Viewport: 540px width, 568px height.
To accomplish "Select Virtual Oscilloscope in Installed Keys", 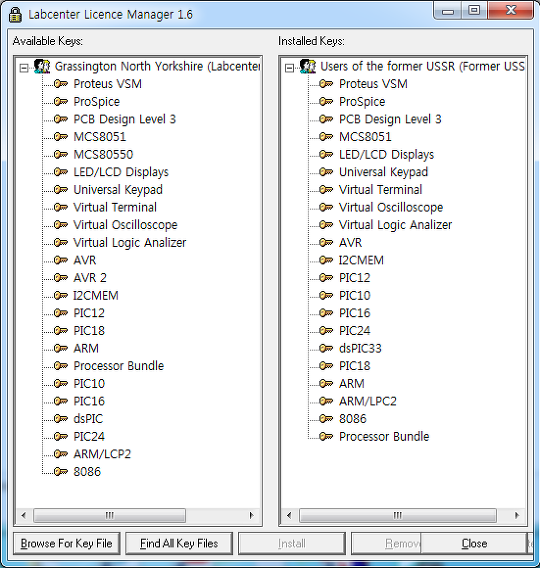I will [x=391, y=207].
